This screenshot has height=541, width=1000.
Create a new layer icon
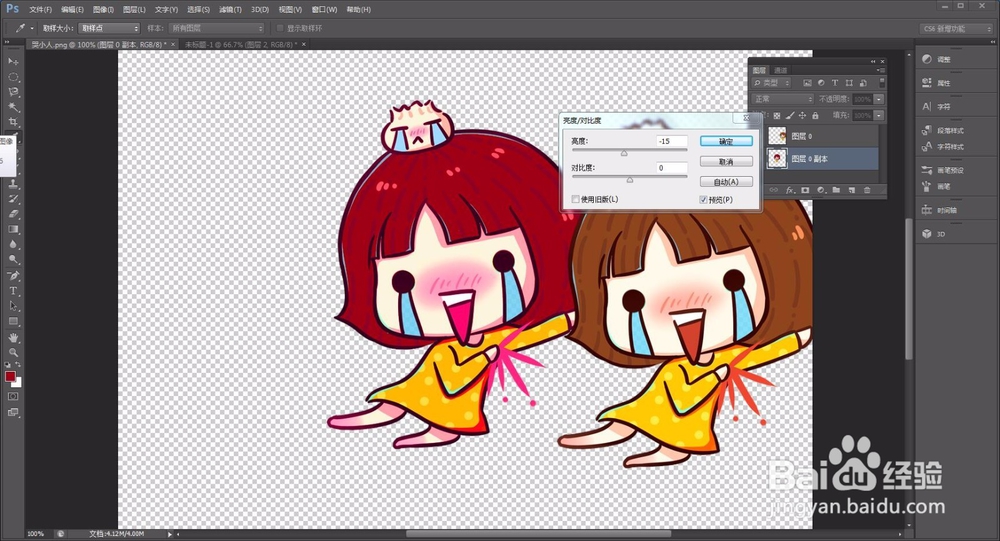[851, 190]
